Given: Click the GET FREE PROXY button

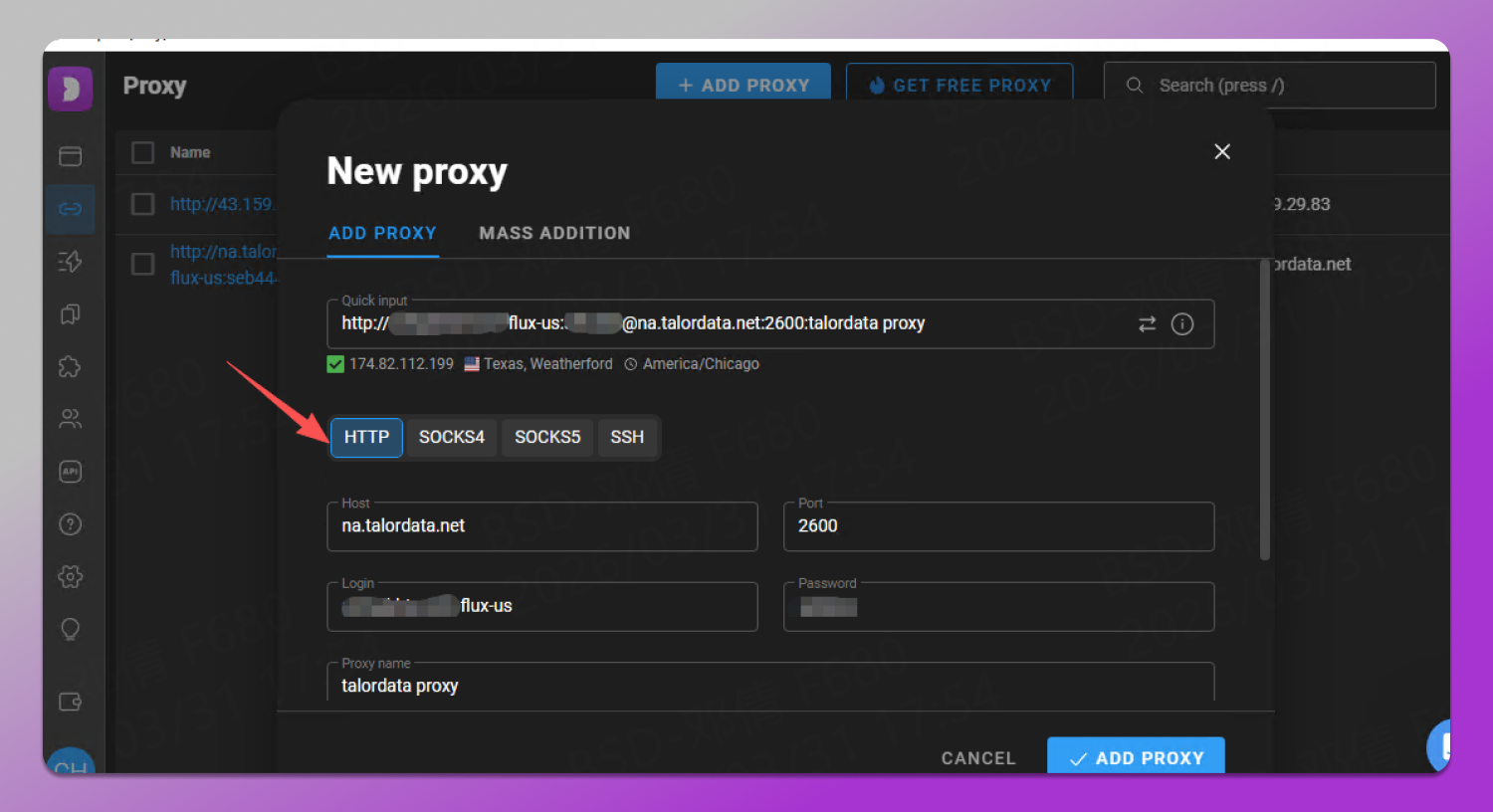Looking at the screenshot, I should point(959,85).
